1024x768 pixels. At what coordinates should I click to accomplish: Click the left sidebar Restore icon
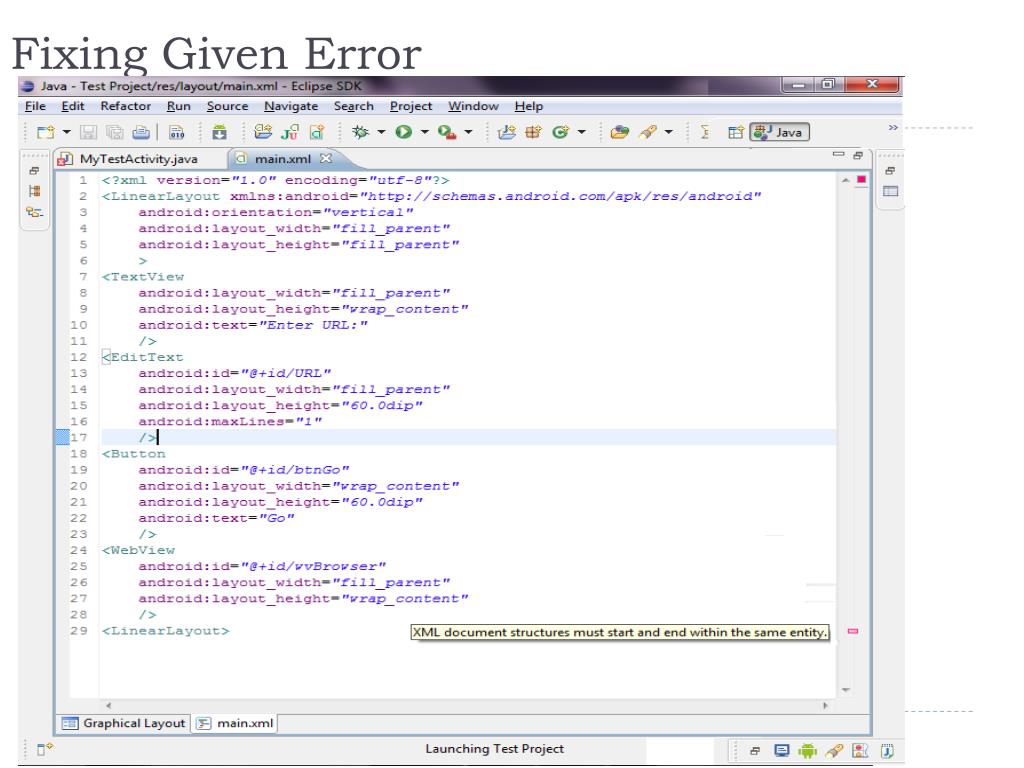pyautogui.click(x=34, y=171)
